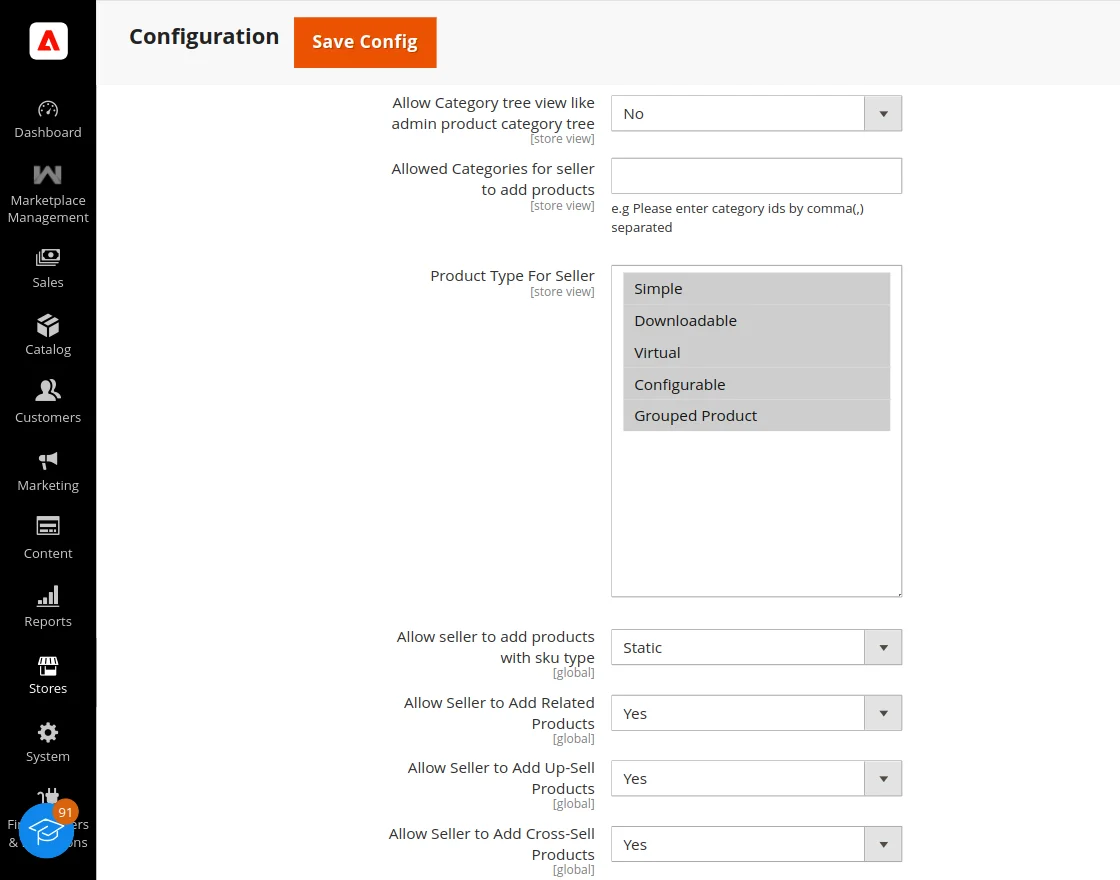
Task: Open the System gear icon
Action: coord(48,732)
